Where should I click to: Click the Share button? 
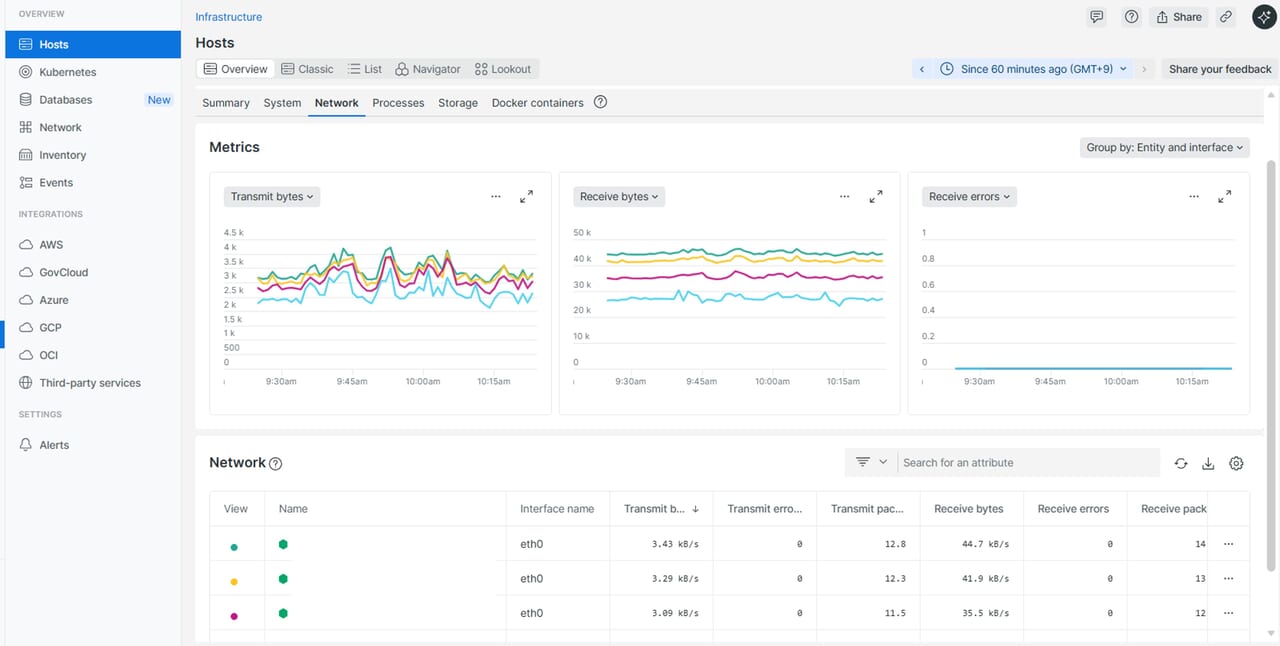(x=1179, y=17)
